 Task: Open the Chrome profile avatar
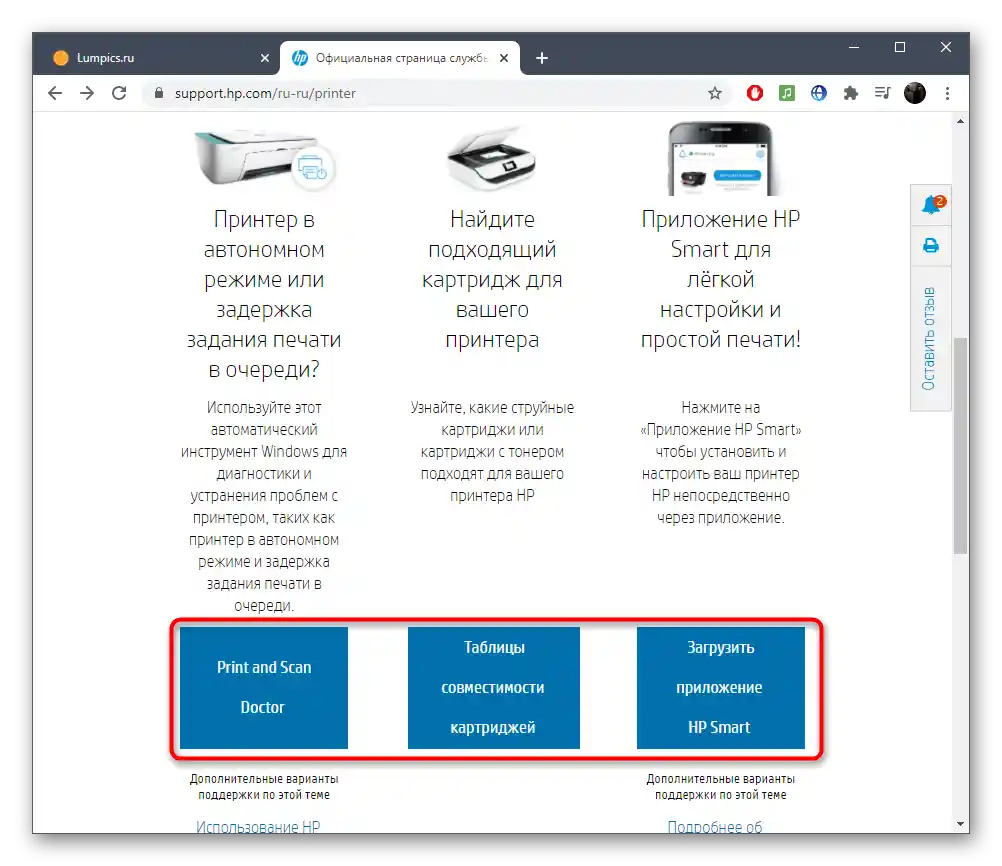point(915,93)
